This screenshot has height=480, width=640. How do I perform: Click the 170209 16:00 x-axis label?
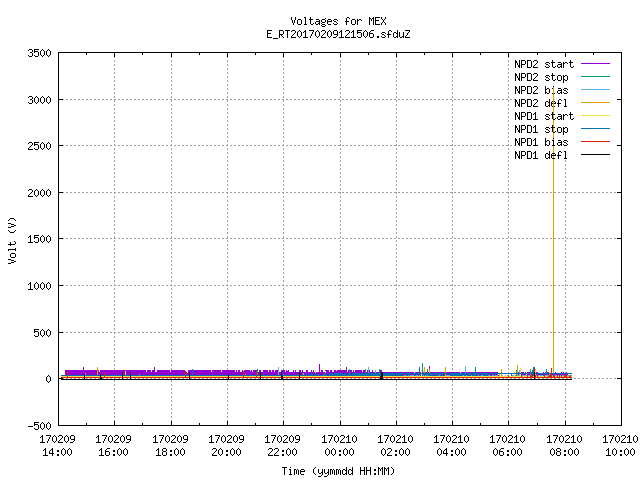click(x=114, y=446)
